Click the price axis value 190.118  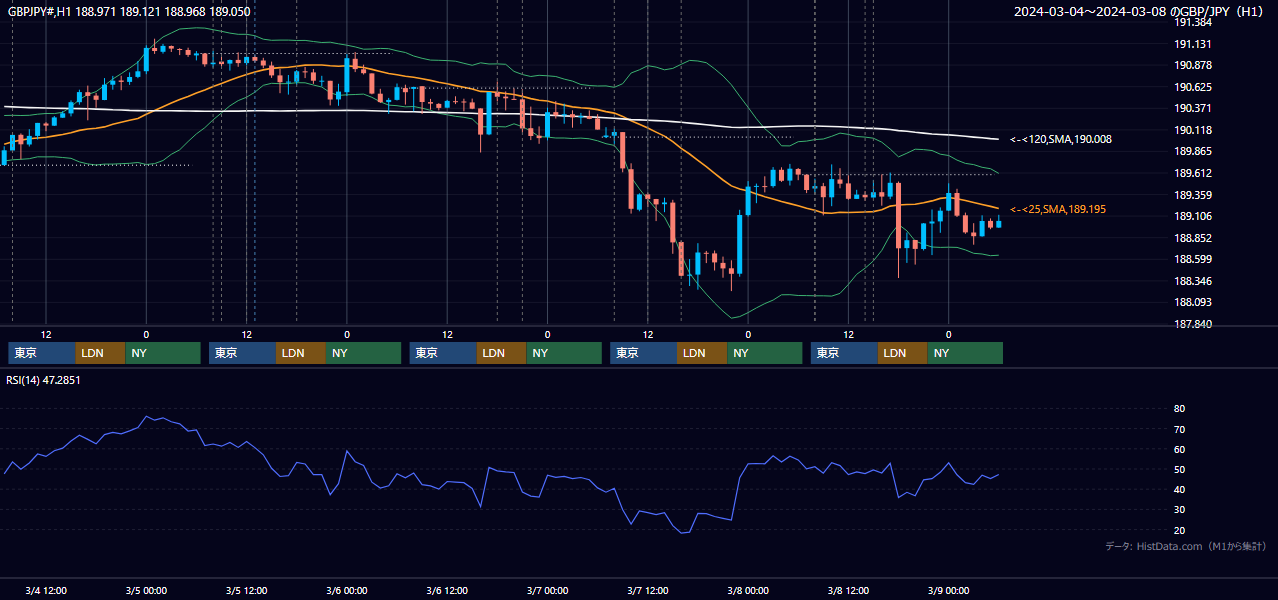pyautogui.click(x=1193, y=130)
